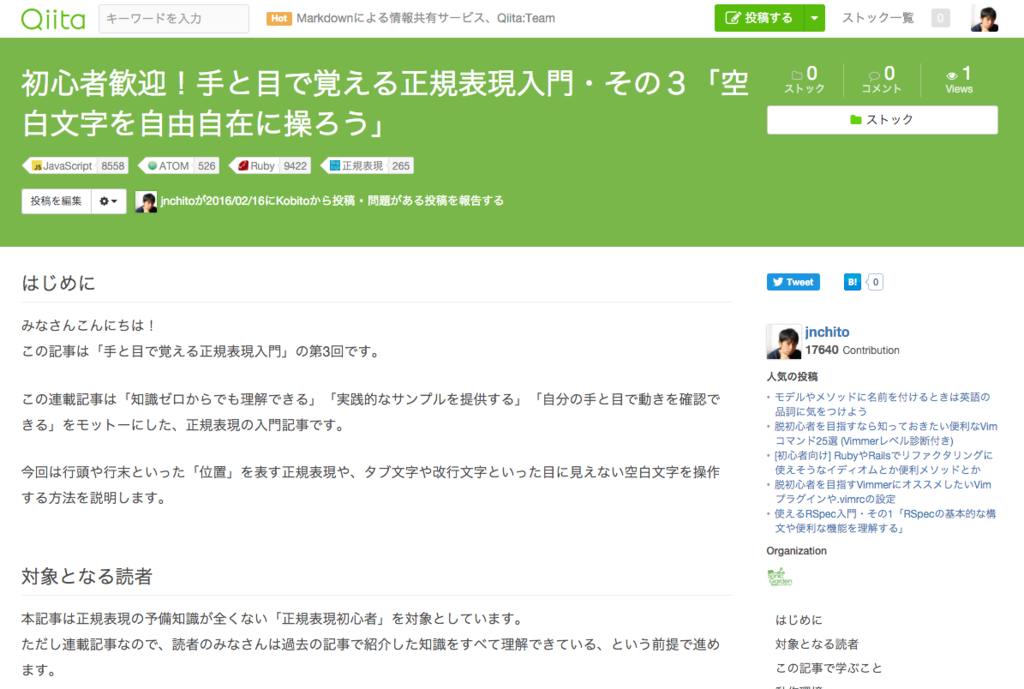Click the white ストック button
This screenshot has height=689, width=1024.
pyautogui.click(x=882, y=120)
